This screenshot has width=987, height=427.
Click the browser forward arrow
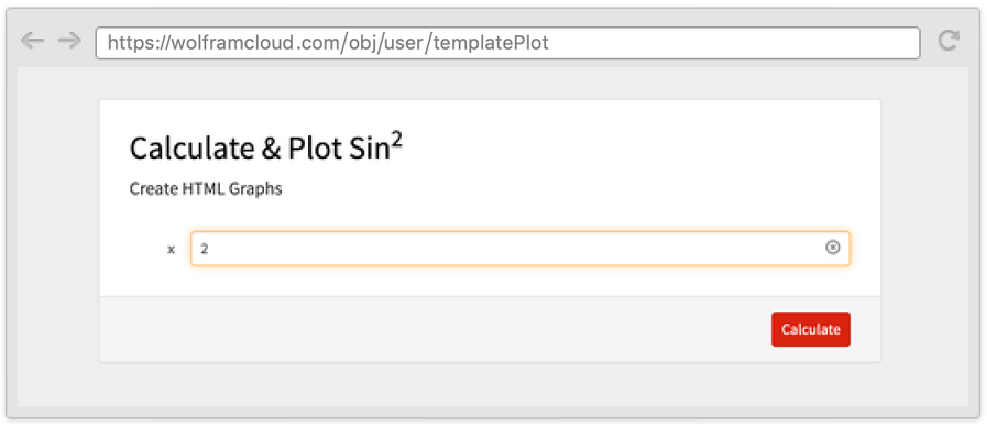click(69, 42)
